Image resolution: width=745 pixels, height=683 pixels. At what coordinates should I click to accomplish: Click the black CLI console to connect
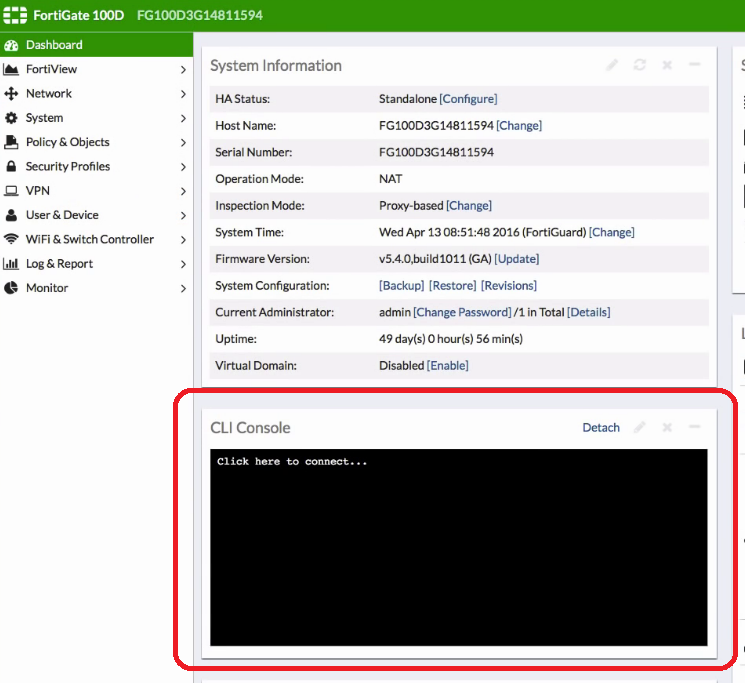pyautogui.click(x=458, y=547)
